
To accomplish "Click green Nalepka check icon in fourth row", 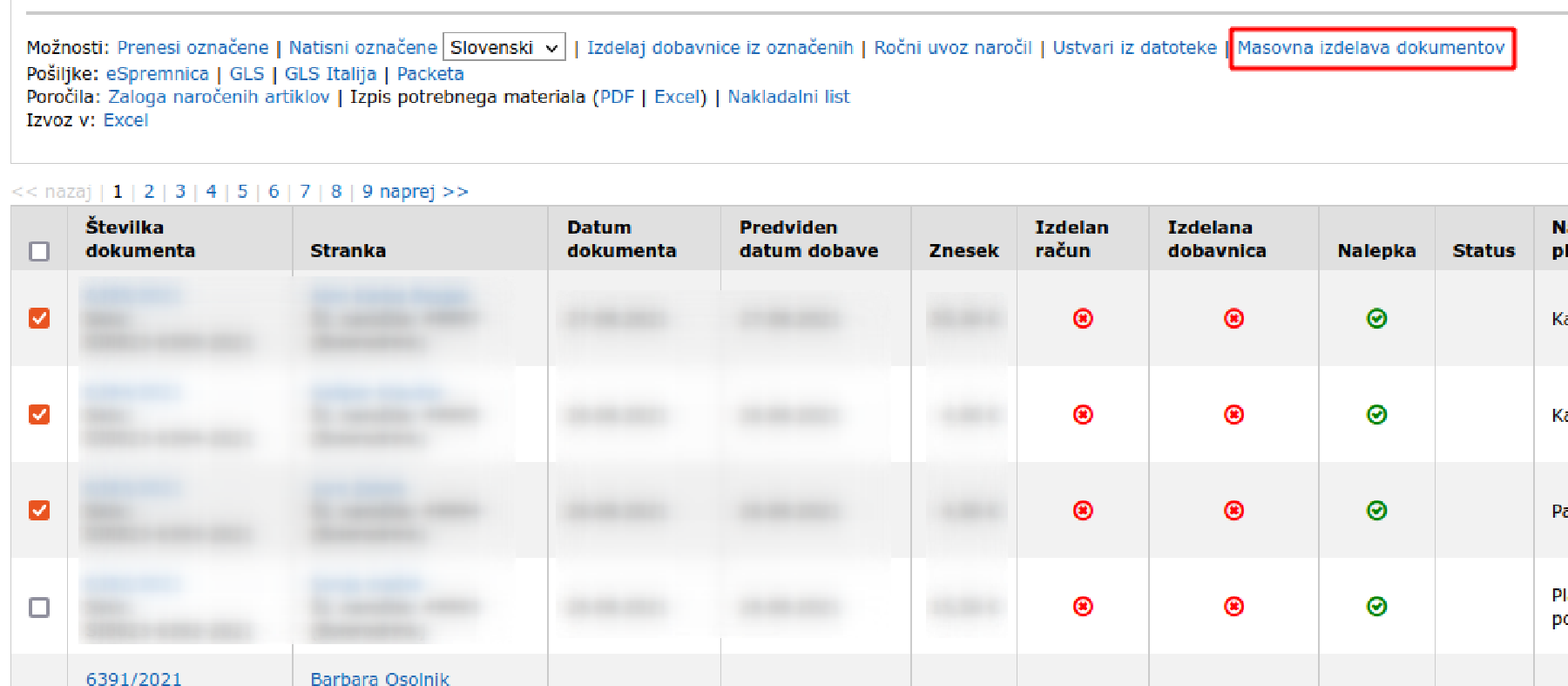I will click(1376, 606).
